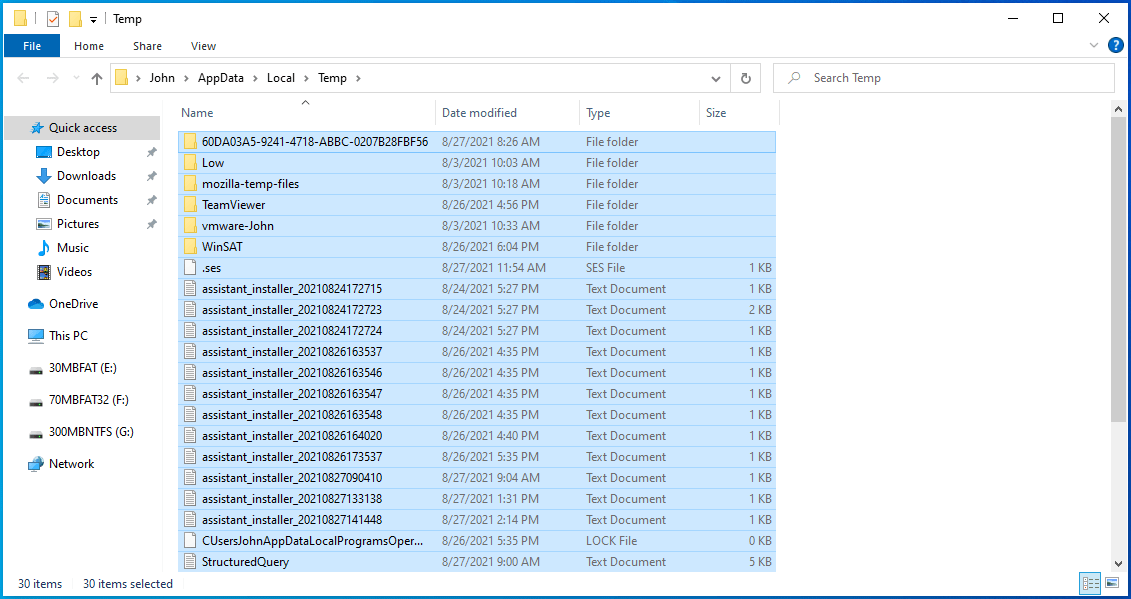Viewport: 1131px width, 599px height.
Task: Click AppData in the address breadcrumb
Action: pos(221,78)
